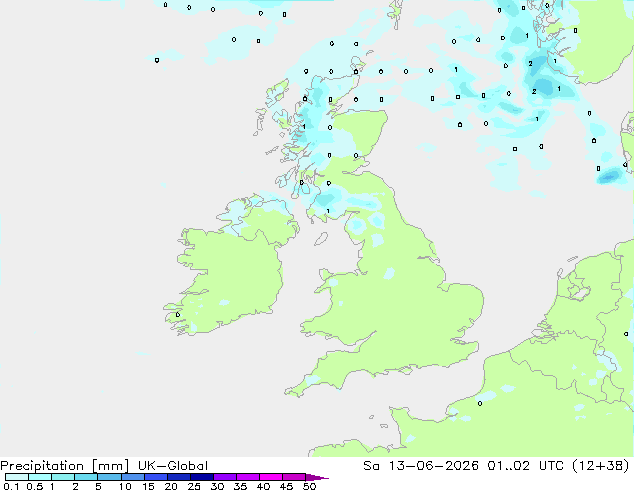Click the 1–2 mm legend color swatch
634x490 pixels.
tap(63, 477)
